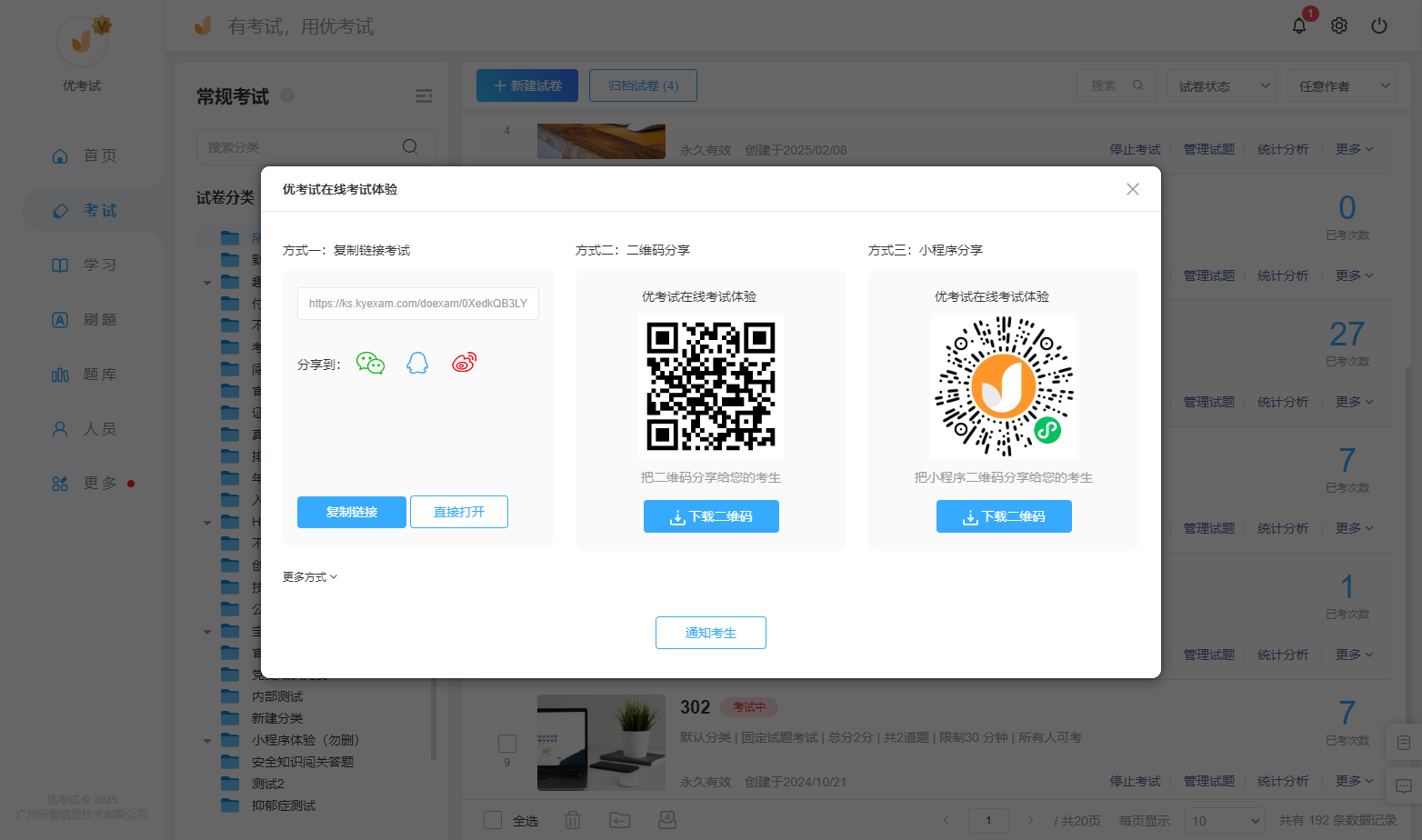This screenshot has height=840, width=1422.
Task: Open 人员 section in sidebar
Action: point(84,428)
